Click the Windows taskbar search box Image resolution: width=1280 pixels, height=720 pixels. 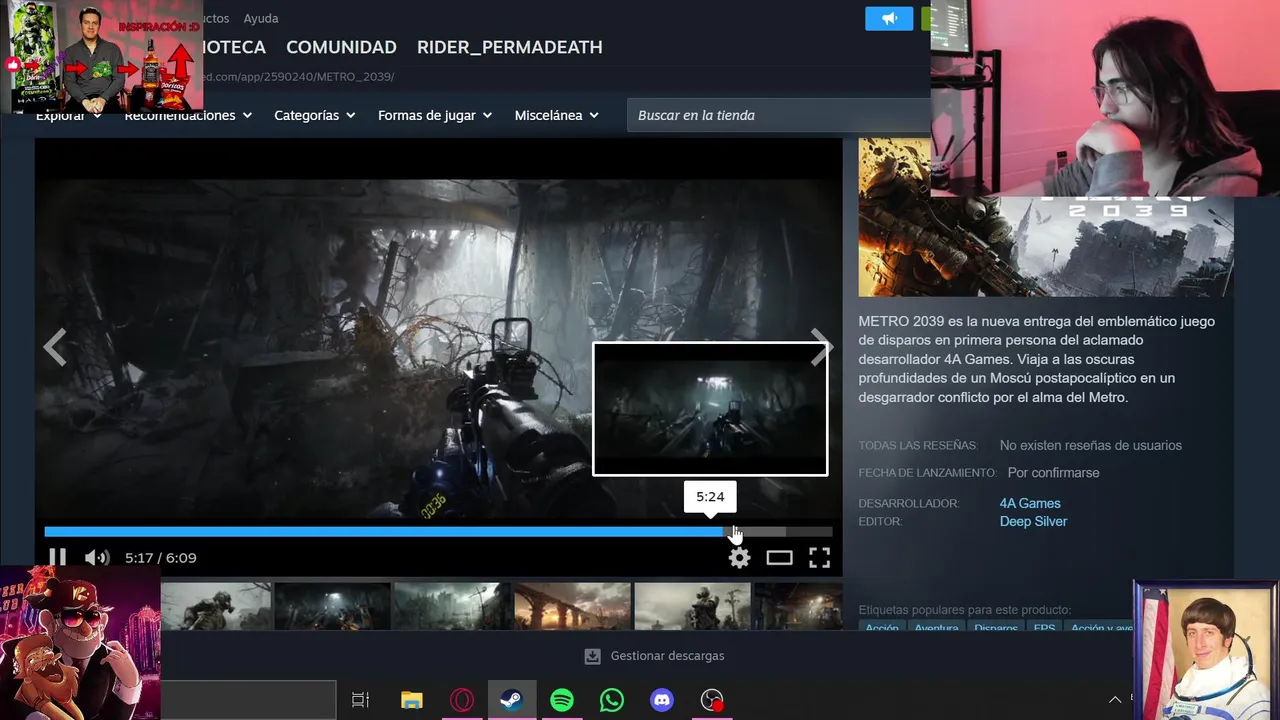pos(248,700)
